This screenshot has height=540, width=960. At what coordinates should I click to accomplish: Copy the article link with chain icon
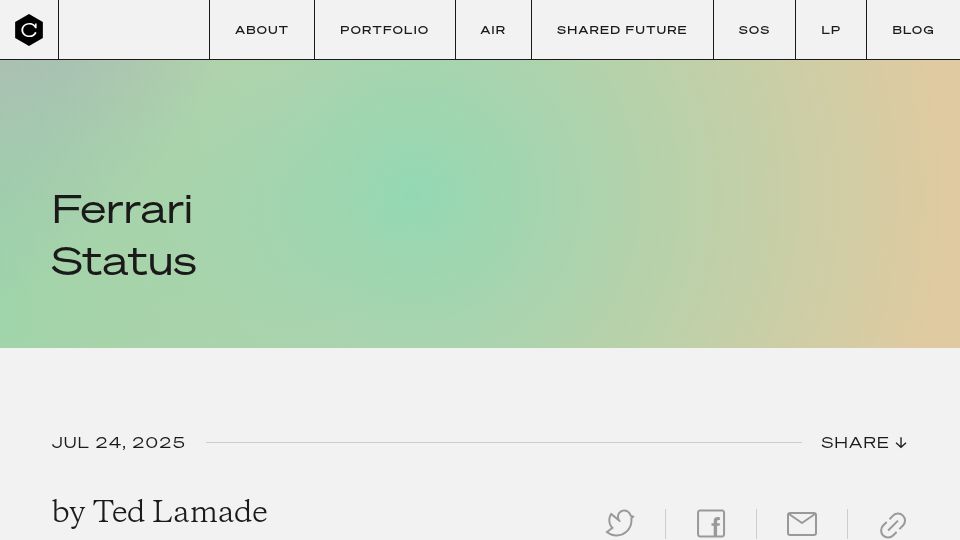pos(893,525)
